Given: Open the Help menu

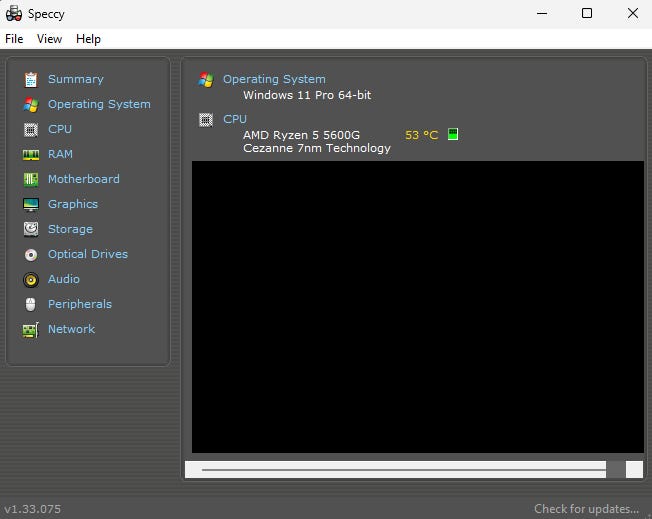Looking at the screenshot, I should click(88, 39).
